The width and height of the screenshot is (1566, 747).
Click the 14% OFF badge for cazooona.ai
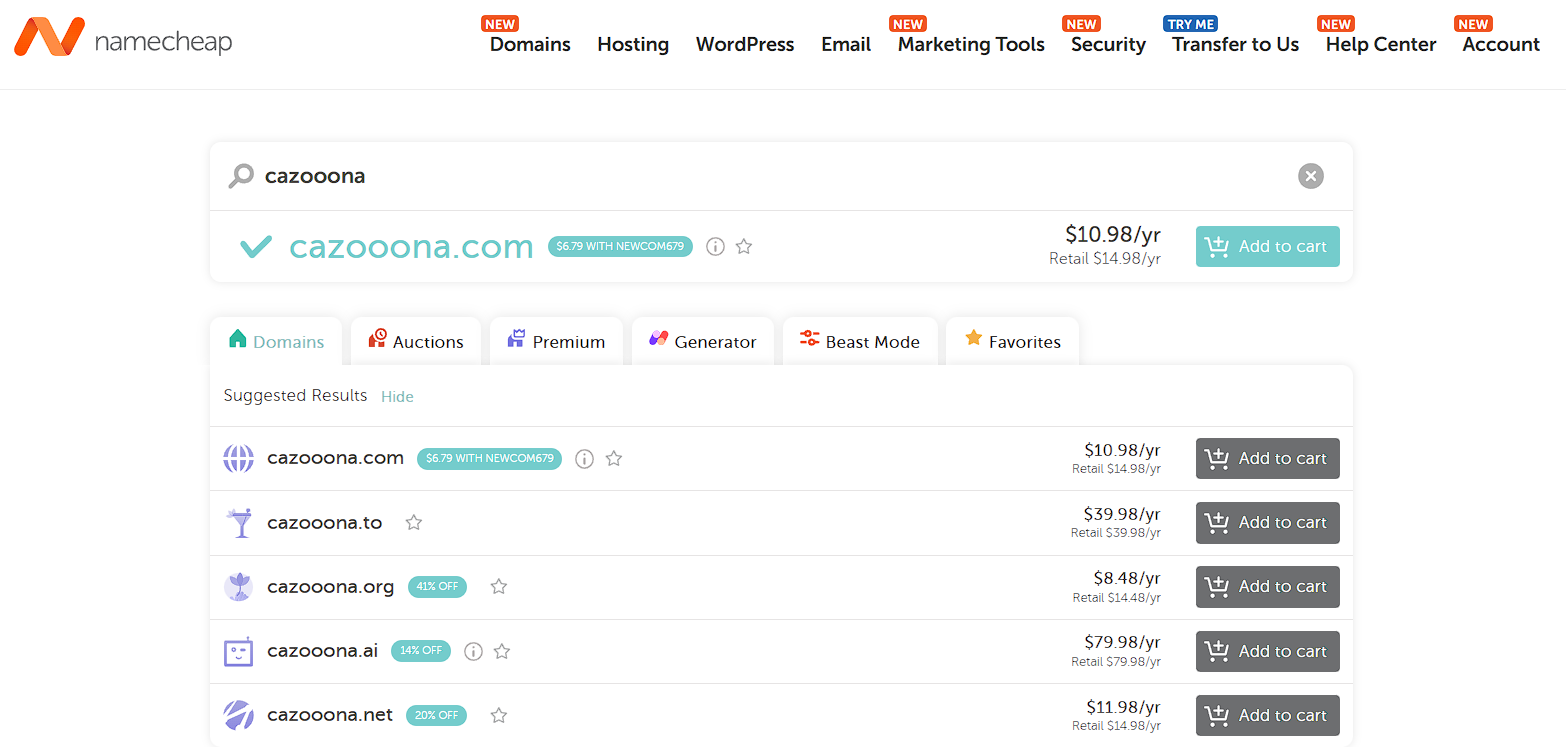(x=421, y=651)
